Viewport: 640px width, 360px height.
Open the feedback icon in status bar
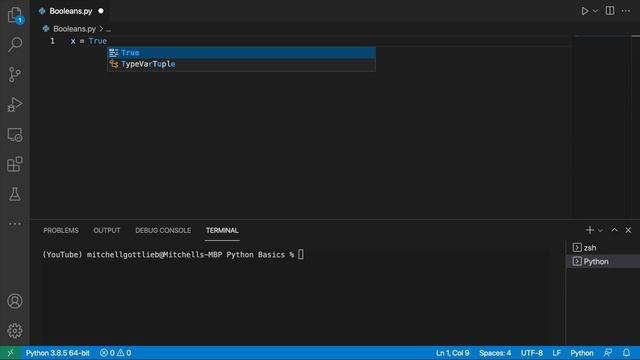pos(608,353)
